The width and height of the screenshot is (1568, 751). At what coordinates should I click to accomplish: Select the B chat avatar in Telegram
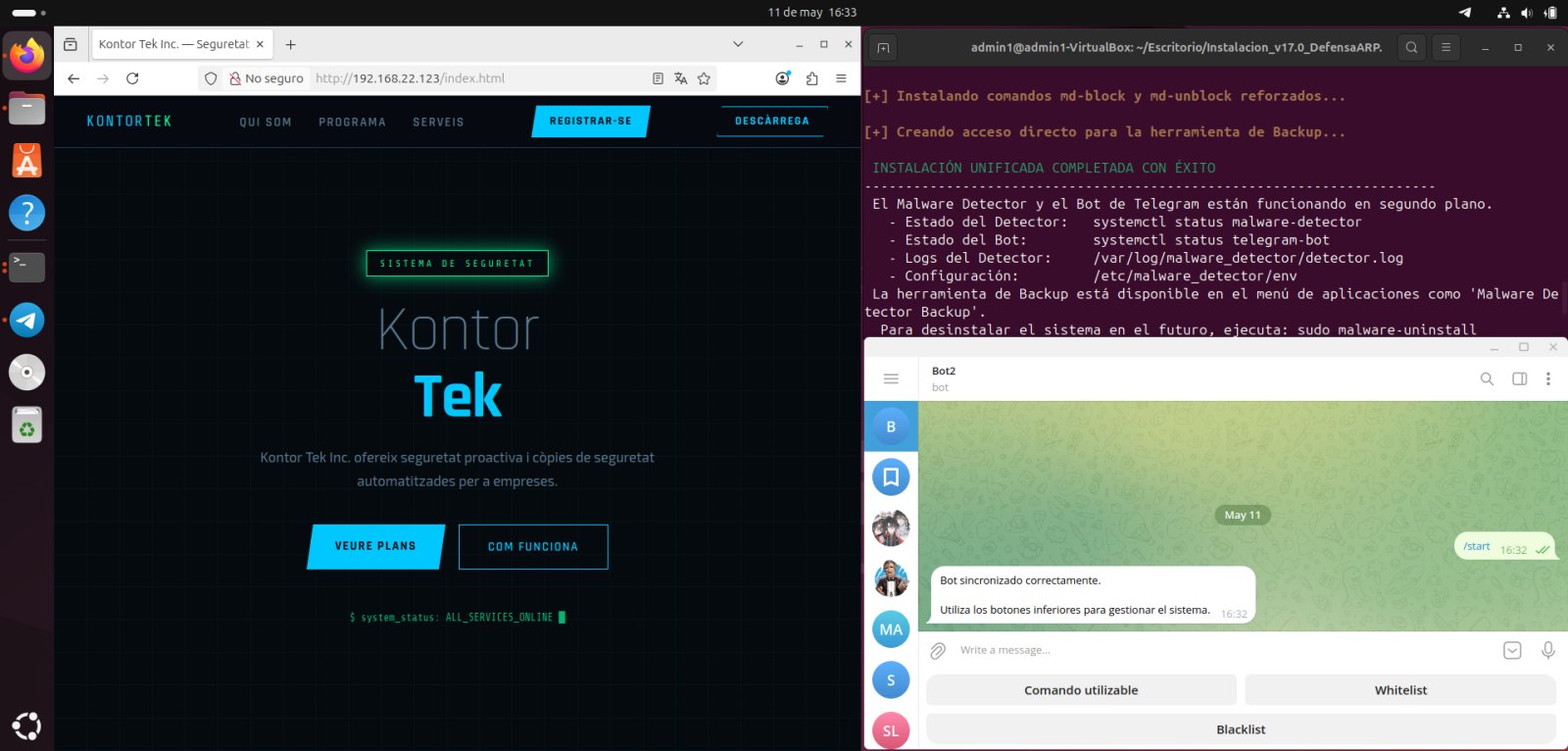[891, 426]
